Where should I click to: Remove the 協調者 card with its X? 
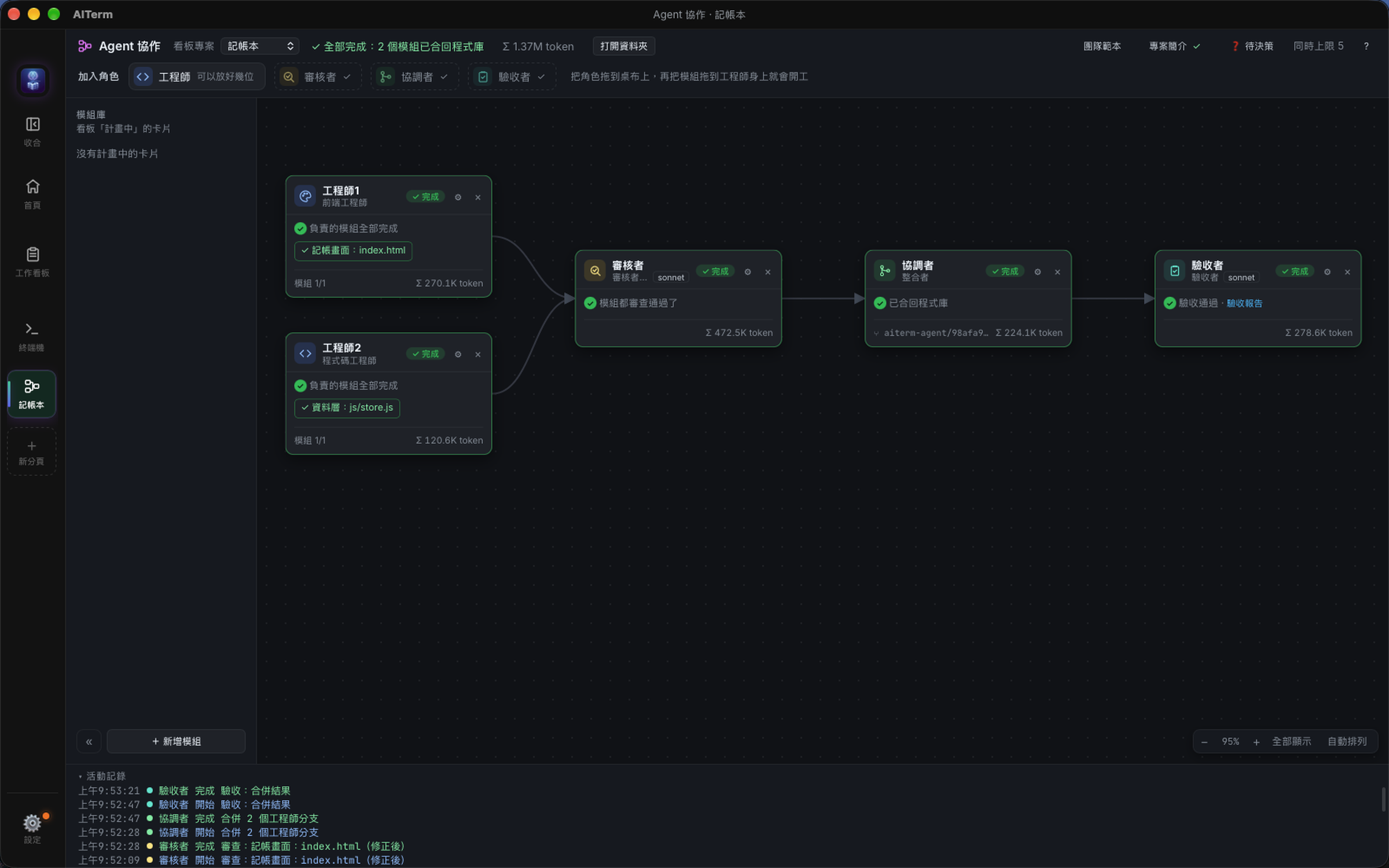[x=1057, y=272]
